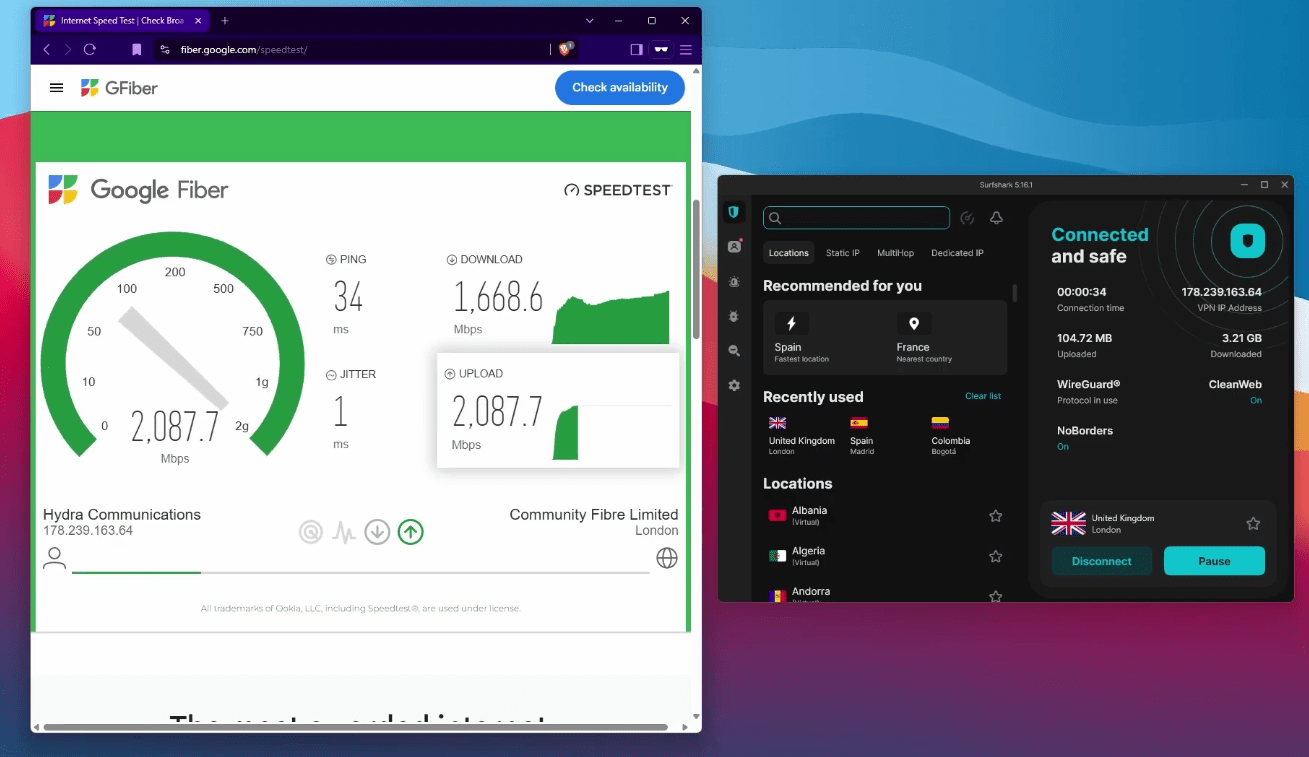Select the Static IP tab
Image resolution: width=1309 pixels, height=757 pixels.
tap(842, 253)
